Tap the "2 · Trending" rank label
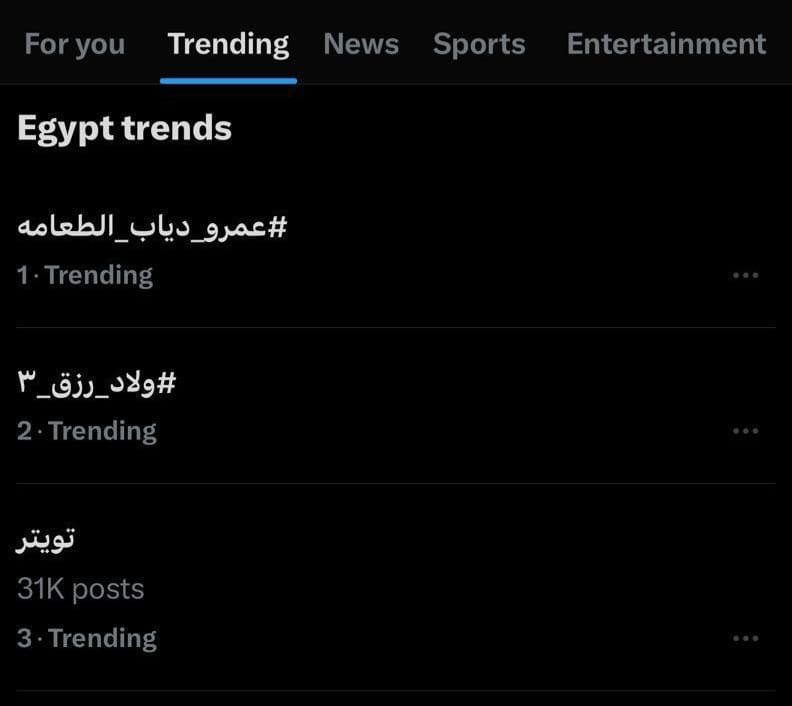This screenshot has height=706, width=792. [x=87, y=431]
